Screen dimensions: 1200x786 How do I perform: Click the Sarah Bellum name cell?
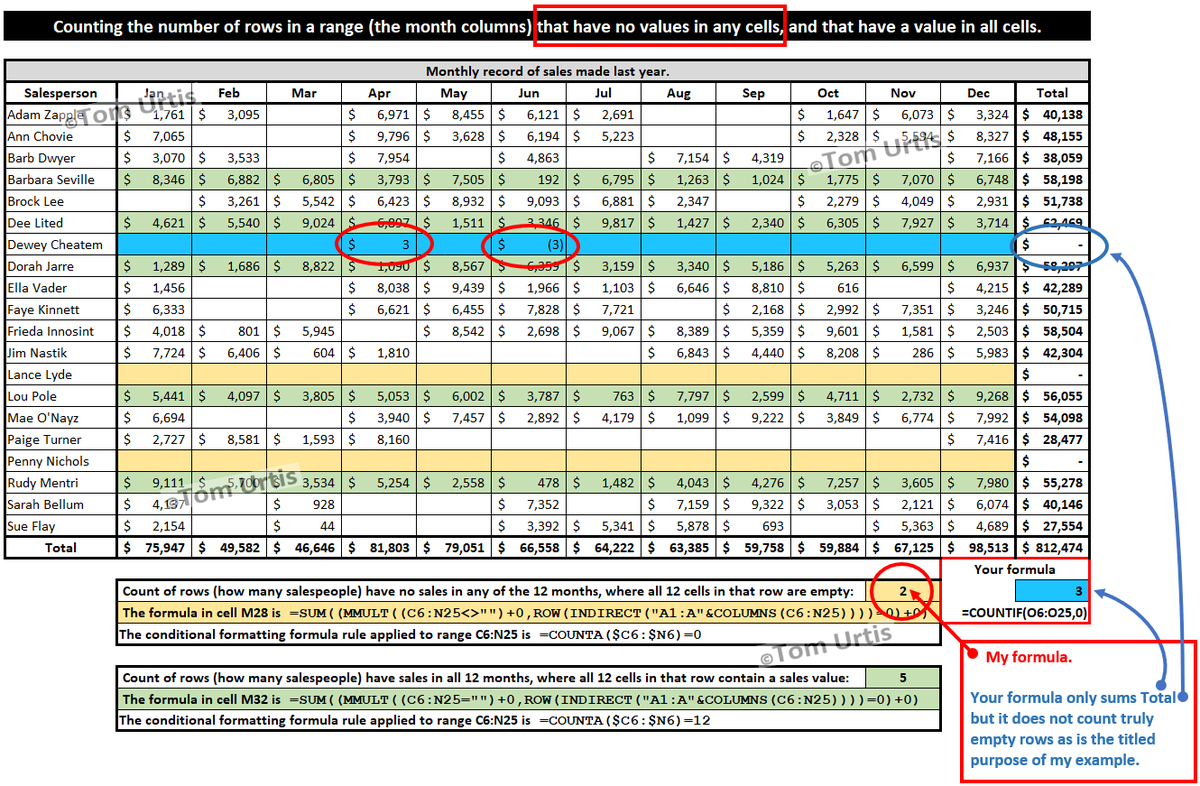[61, 505]
